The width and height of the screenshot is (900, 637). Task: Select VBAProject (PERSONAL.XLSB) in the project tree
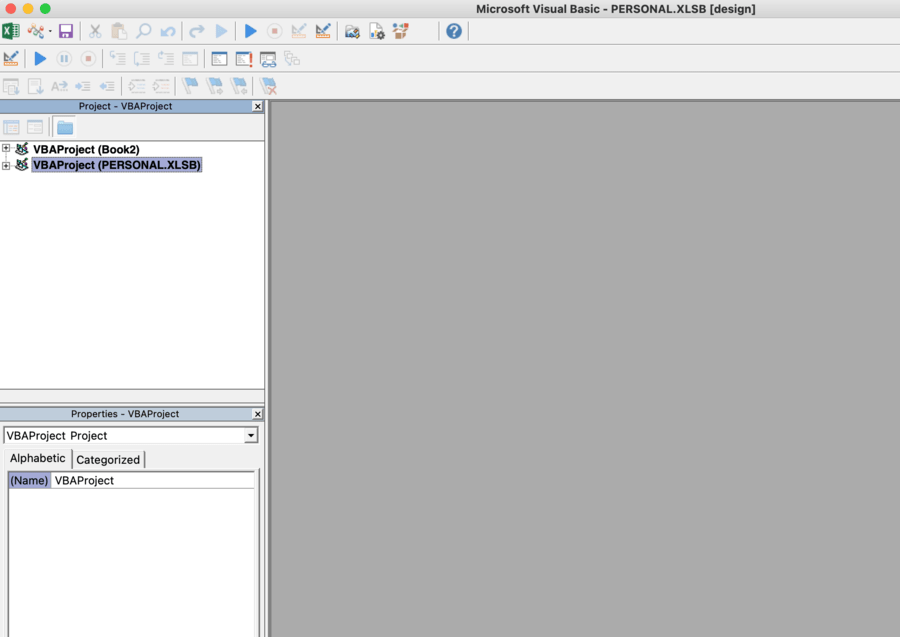[x=117, y=165]
